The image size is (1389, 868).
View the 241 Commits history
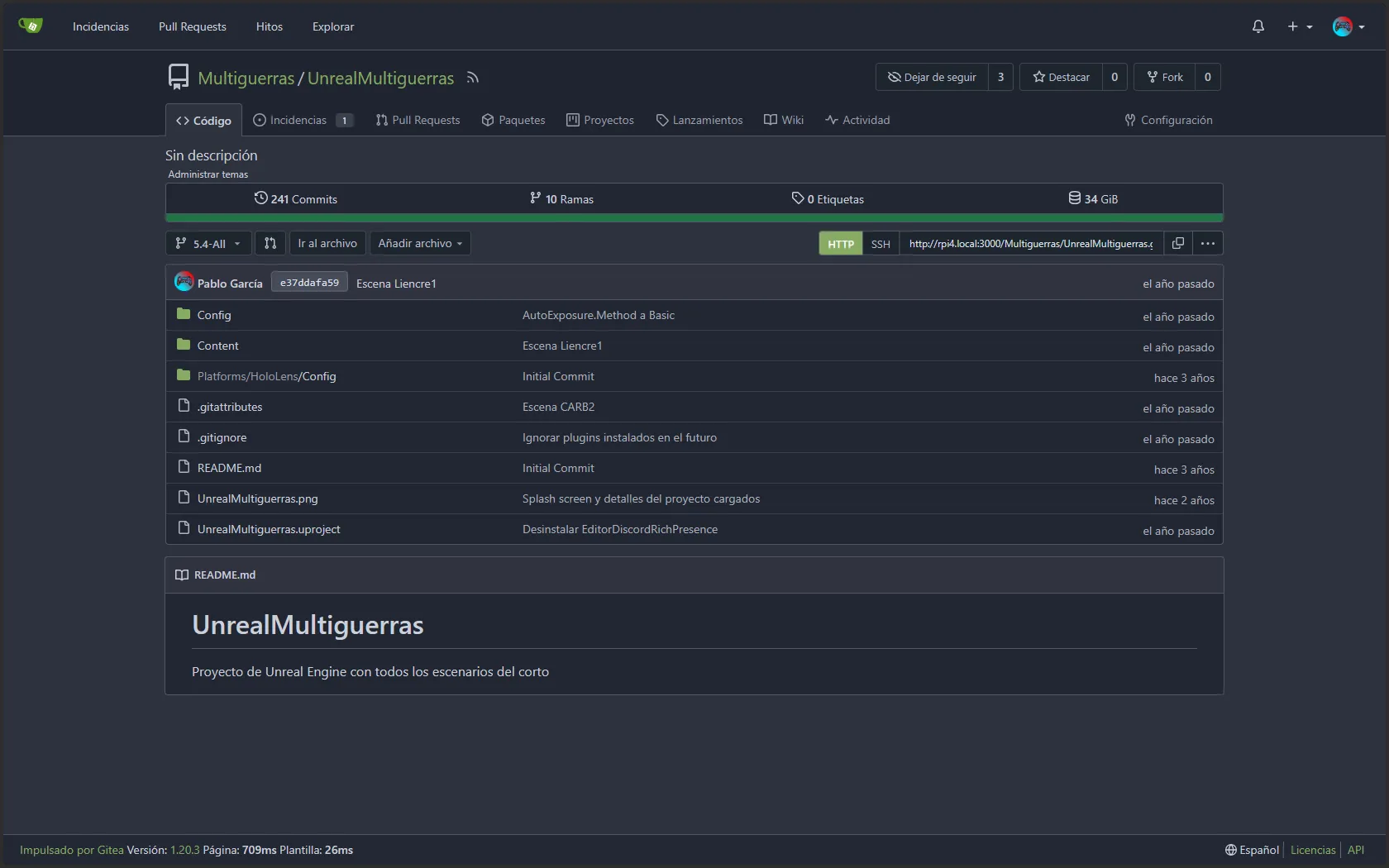click(x=296, y=198)
